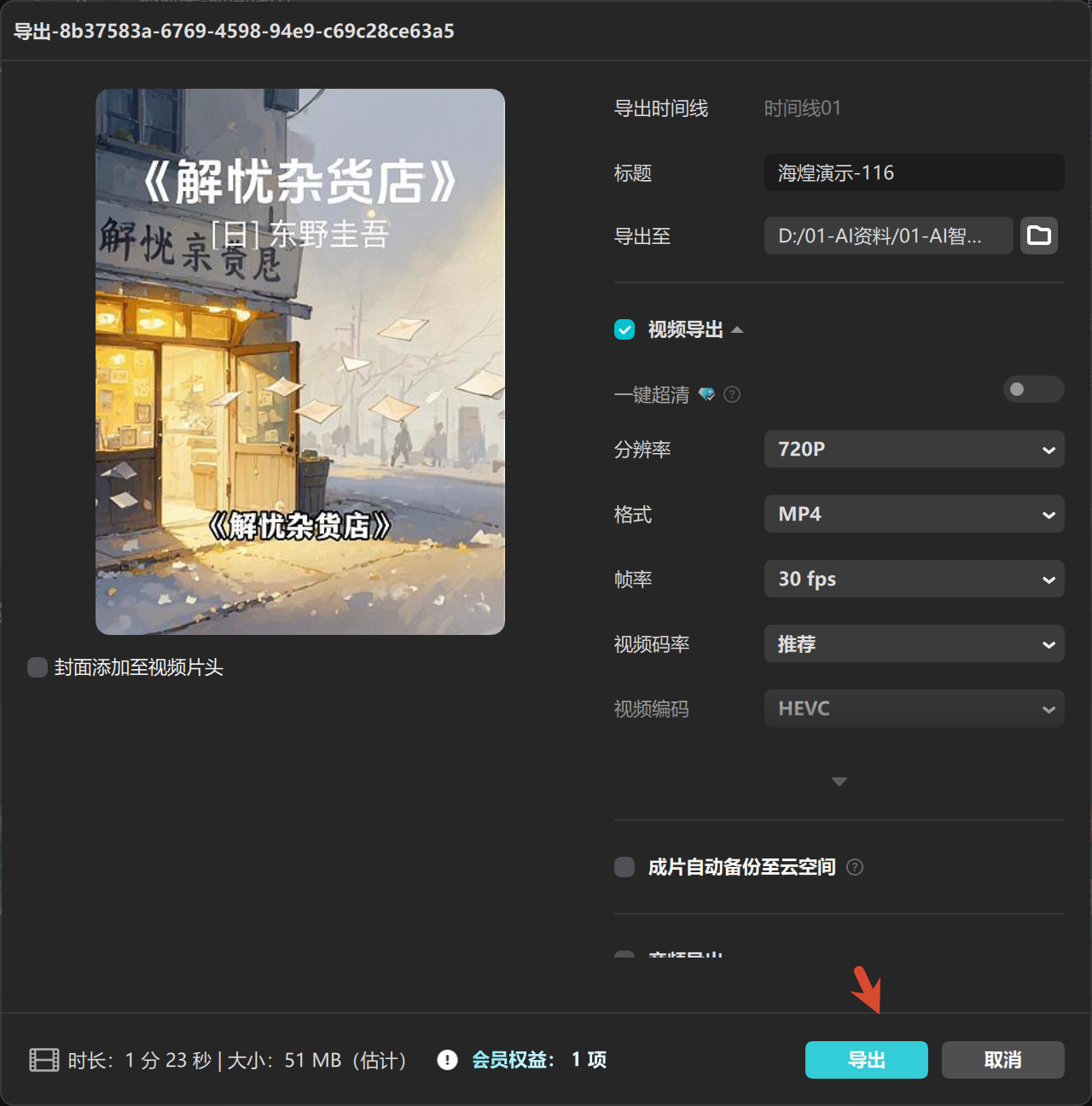
Task: Collapse the 视频导出 section via its chevron
Action: coord(739,329)
